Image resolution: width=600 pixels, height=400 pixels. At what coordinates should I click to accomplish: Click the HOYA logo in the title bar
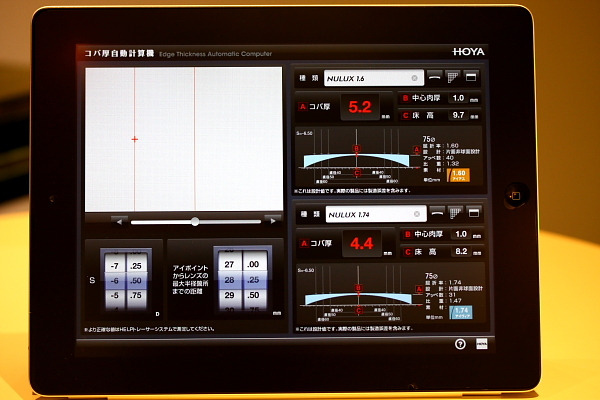click(468, 52)
